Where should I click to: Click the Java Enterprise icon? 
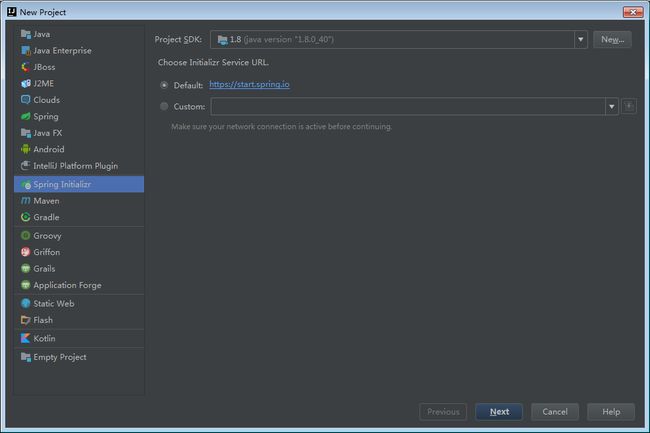(x=26, y=51)
